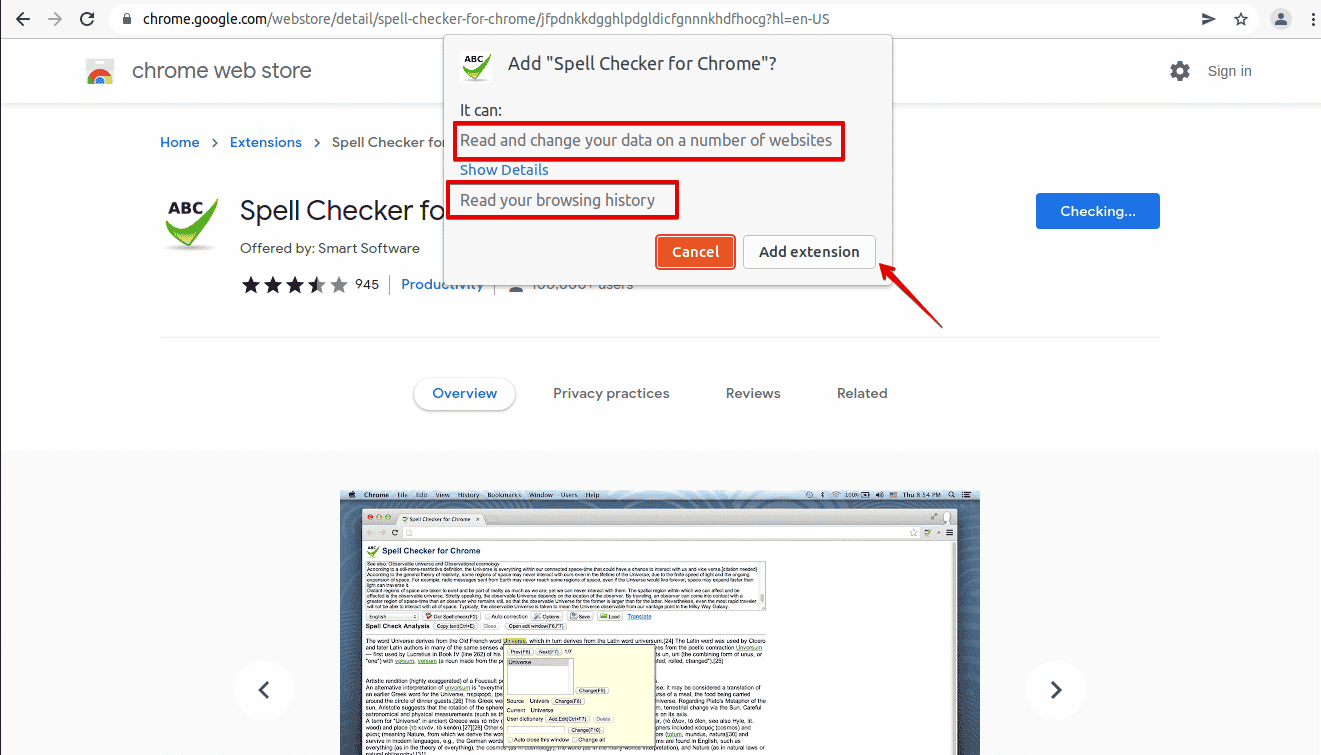The width and height of the screenshot is (1321, 755).
Task: Open the Chrome profile avatar icon
Action: (1280, 19)
